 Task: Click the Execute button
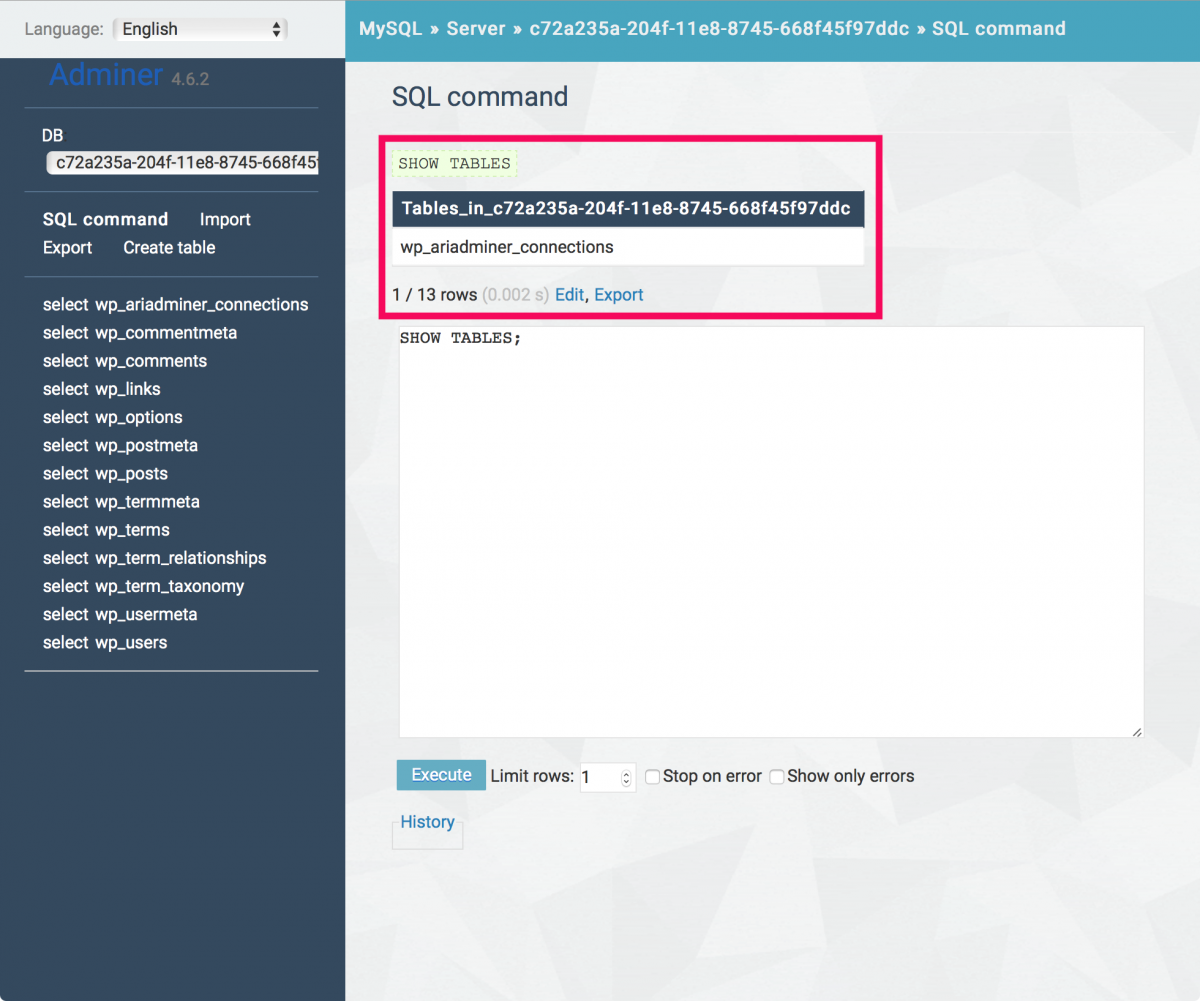point(440,775)
